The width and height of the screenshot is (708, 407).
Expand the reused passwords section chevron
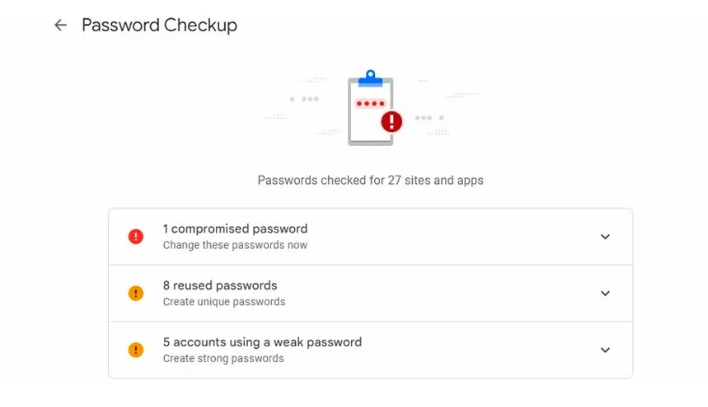click(x=605, y=293)
